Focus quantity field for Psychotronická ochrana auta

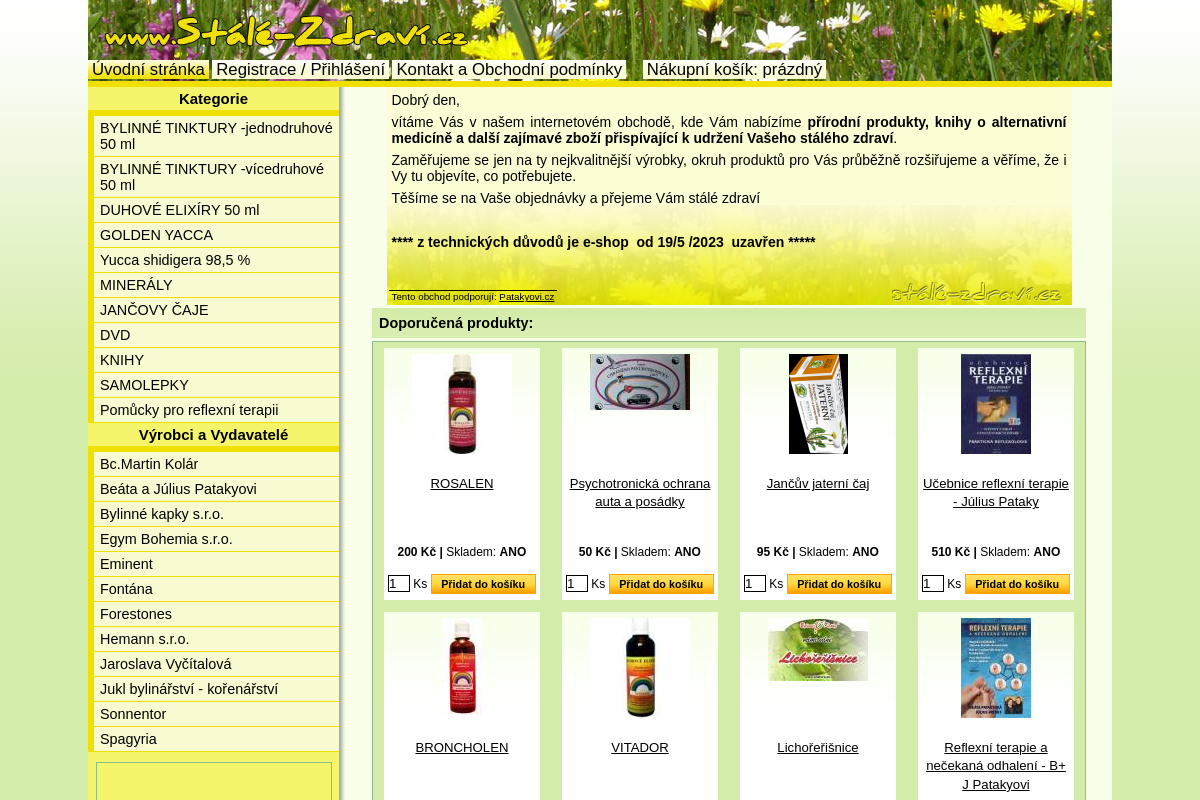[x=577, y=584]
